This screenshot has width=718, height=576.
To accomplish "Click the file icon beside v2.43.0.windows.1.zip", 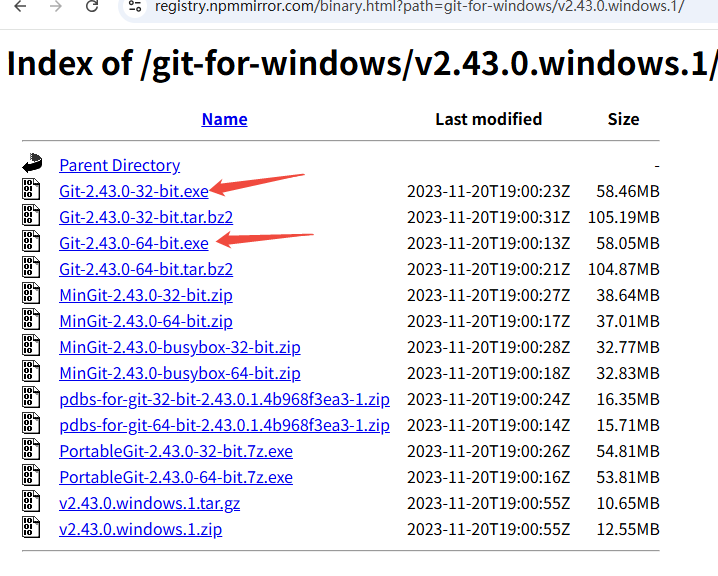I will [31, 529].
